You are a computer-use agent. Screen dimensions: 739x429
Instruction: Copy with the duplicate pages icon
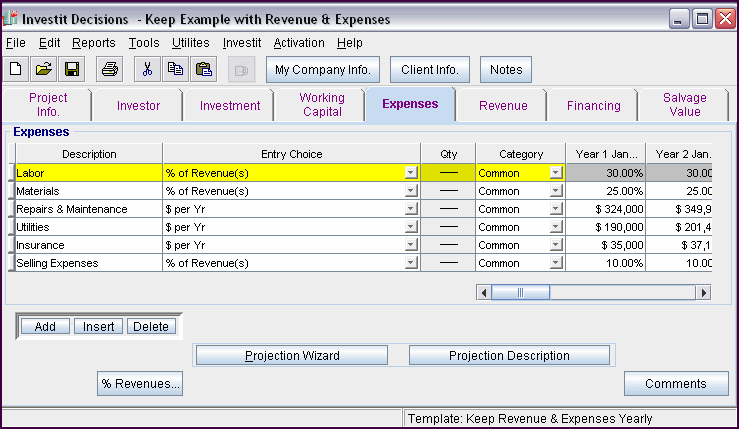(x=175, y=69)
